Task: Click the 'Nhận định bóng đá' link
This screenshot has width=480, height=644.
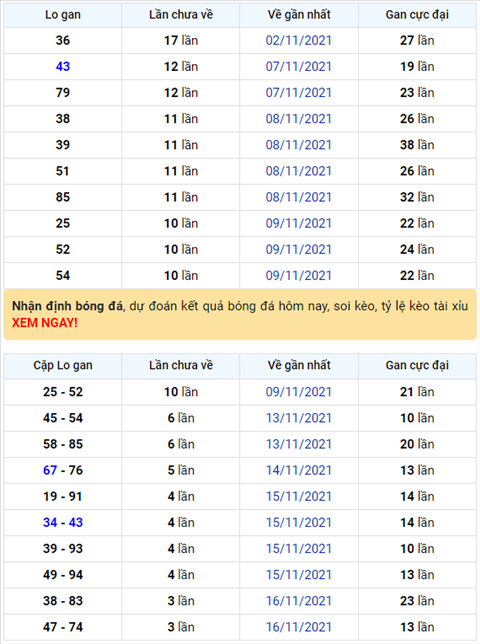Action: [67, 306]
